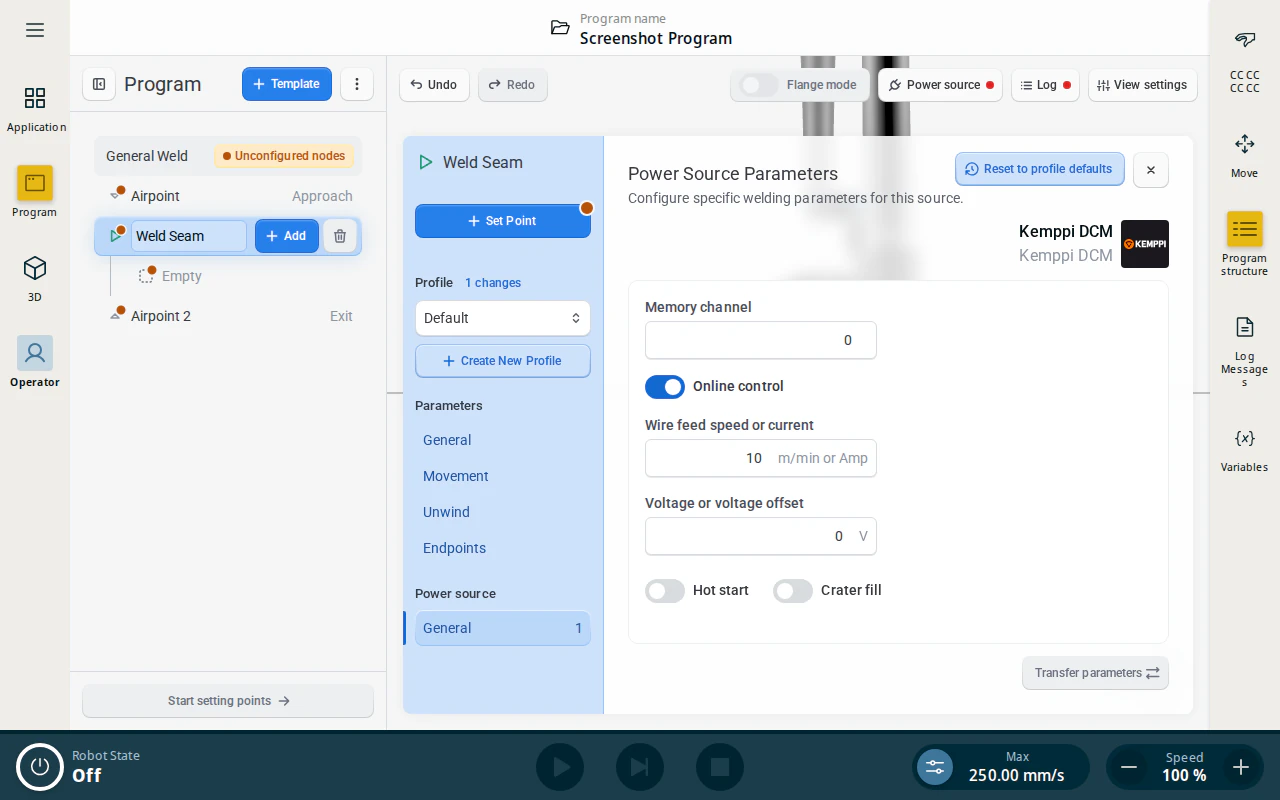Click Reset to profile defaults
Image resolution: width=1280 pixels, height=800 pixels.
point(1040,169)
